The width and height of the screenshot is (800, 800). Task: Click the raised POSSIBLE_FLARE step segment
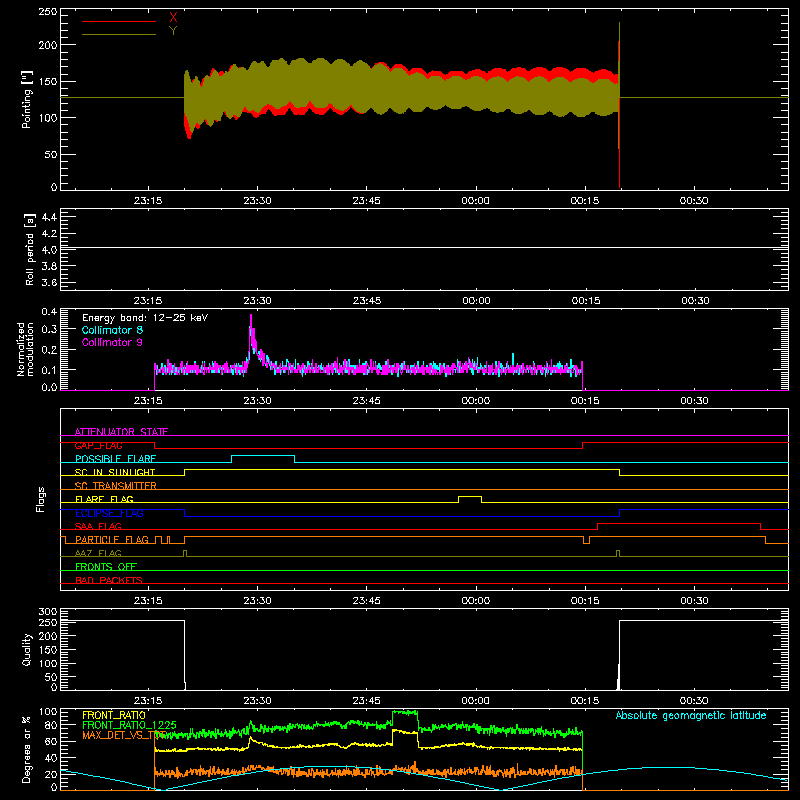coord(263,456)
